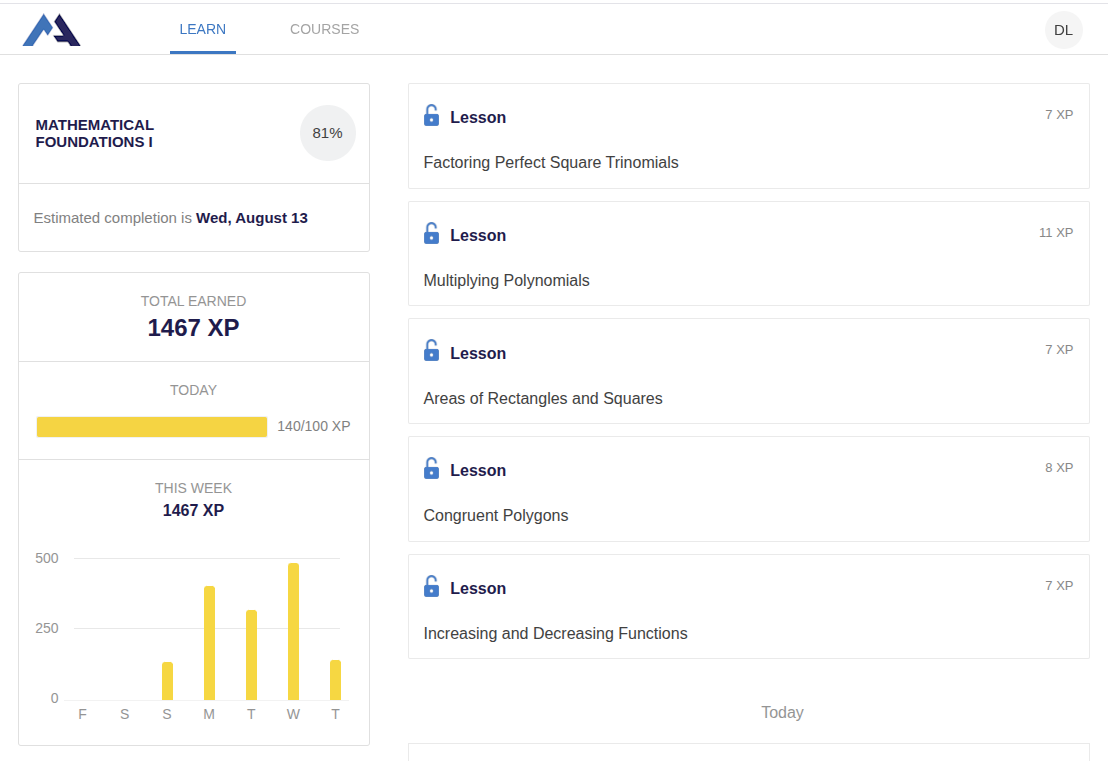The image size is (1108, 761).
Task: Open Areas of Rectangles and Squares lesson
Action: tap(543, 398)
